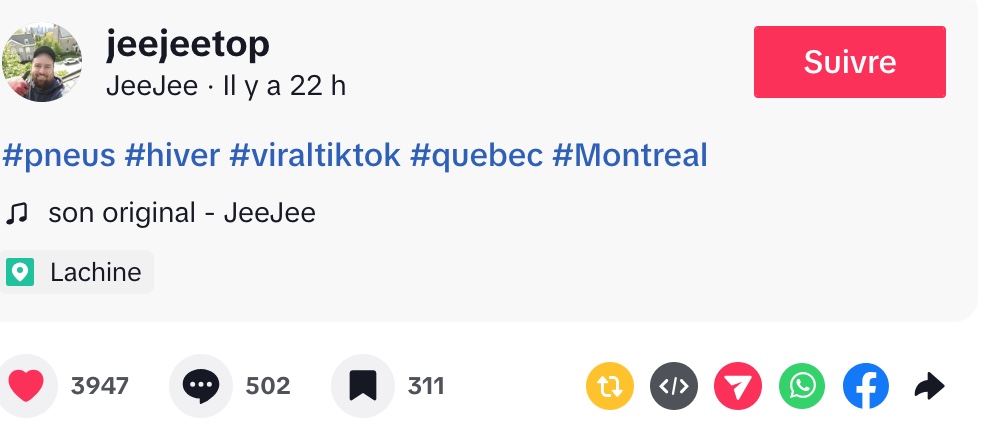Repost using the yellow arrows icon
992x434 pixels.
coord(609,386)
